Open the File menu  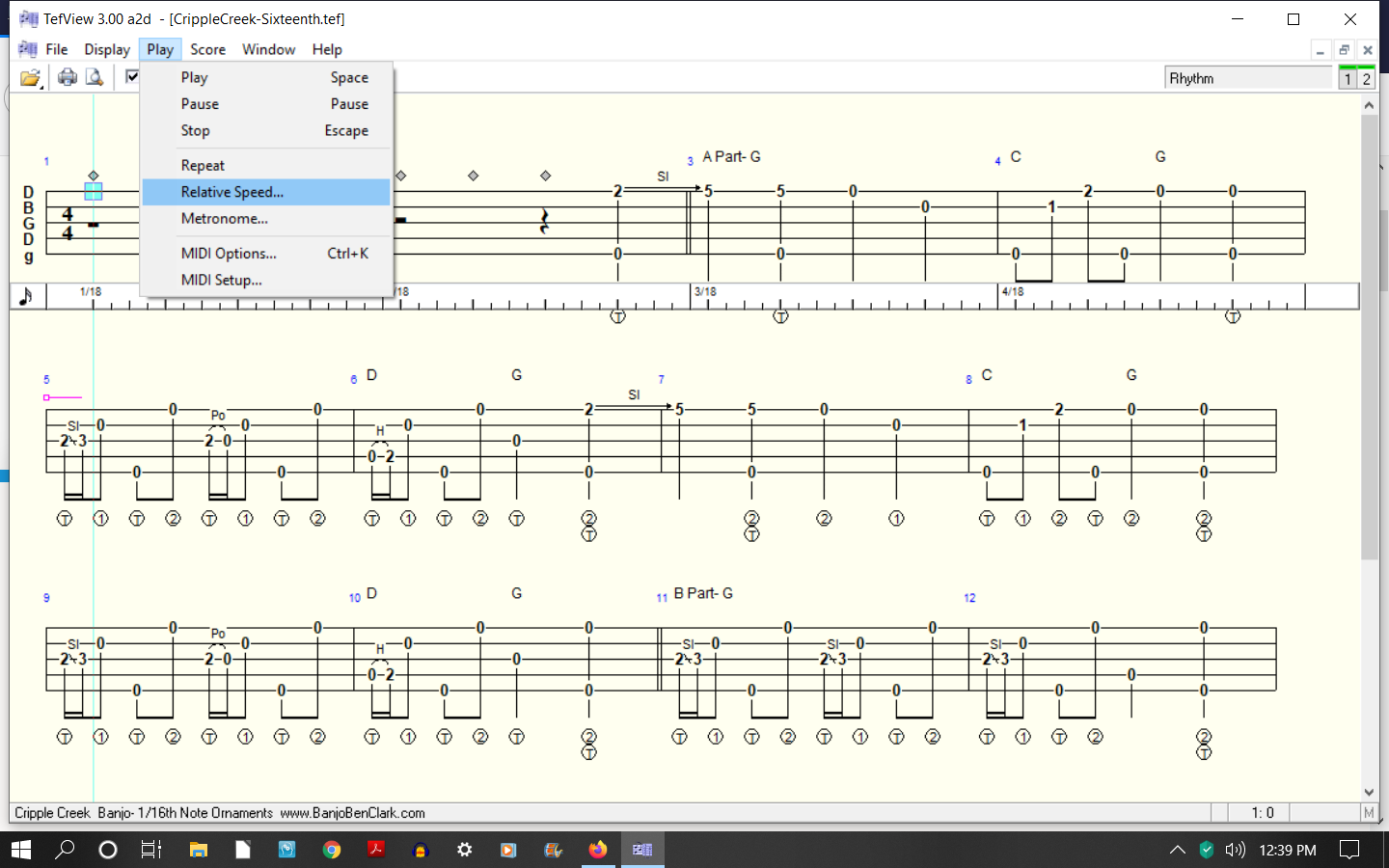pyautogui.click(x=57, y=49)
